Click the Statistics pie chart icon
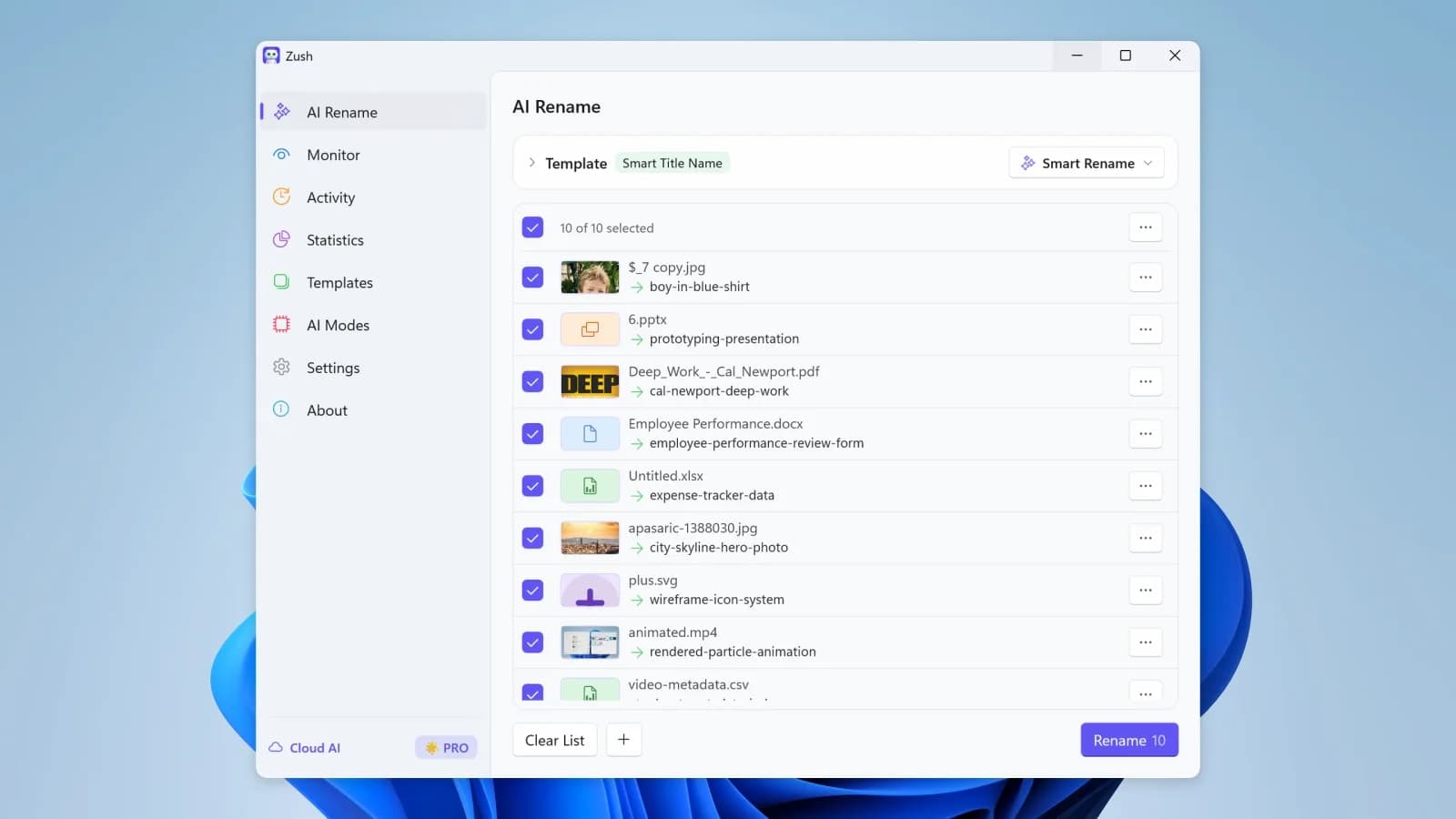 pyautogui.click(x=282, y=239)
